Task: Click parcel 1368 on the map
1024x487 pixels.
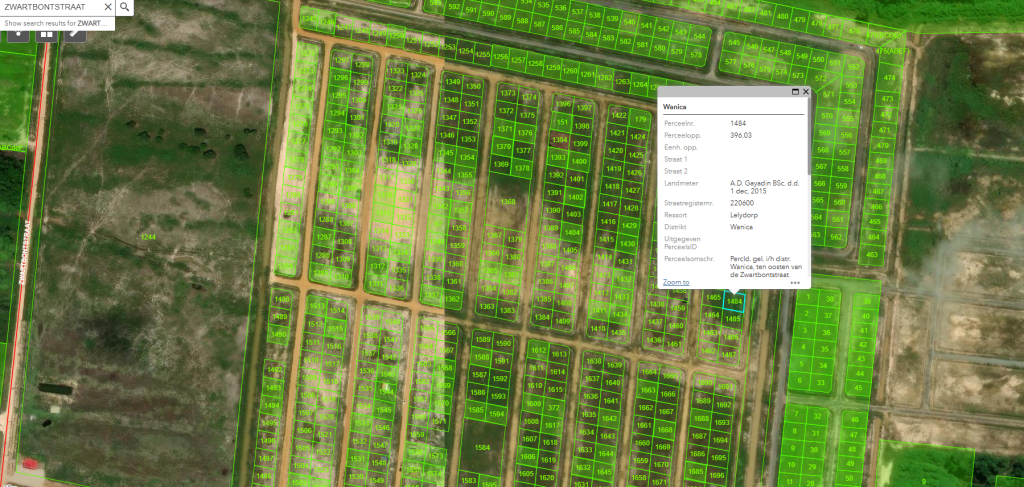Action: (508, 202)
